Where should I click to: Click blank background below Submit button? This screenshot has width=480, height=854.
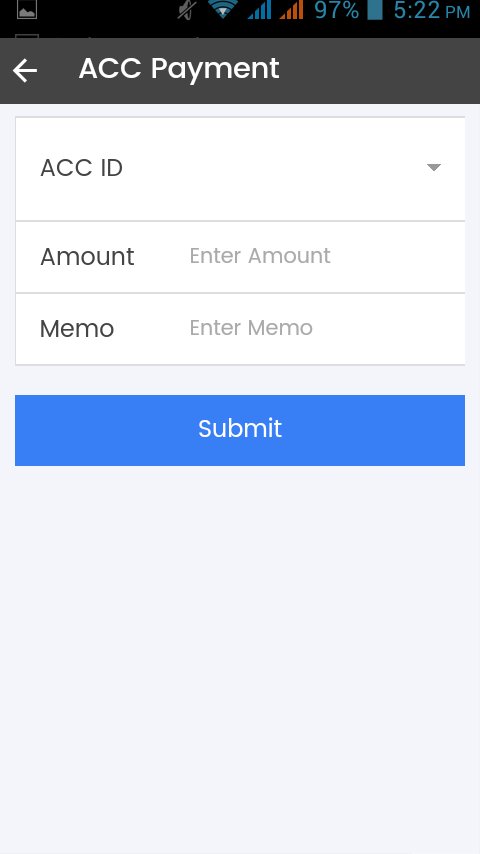point(240,654)
